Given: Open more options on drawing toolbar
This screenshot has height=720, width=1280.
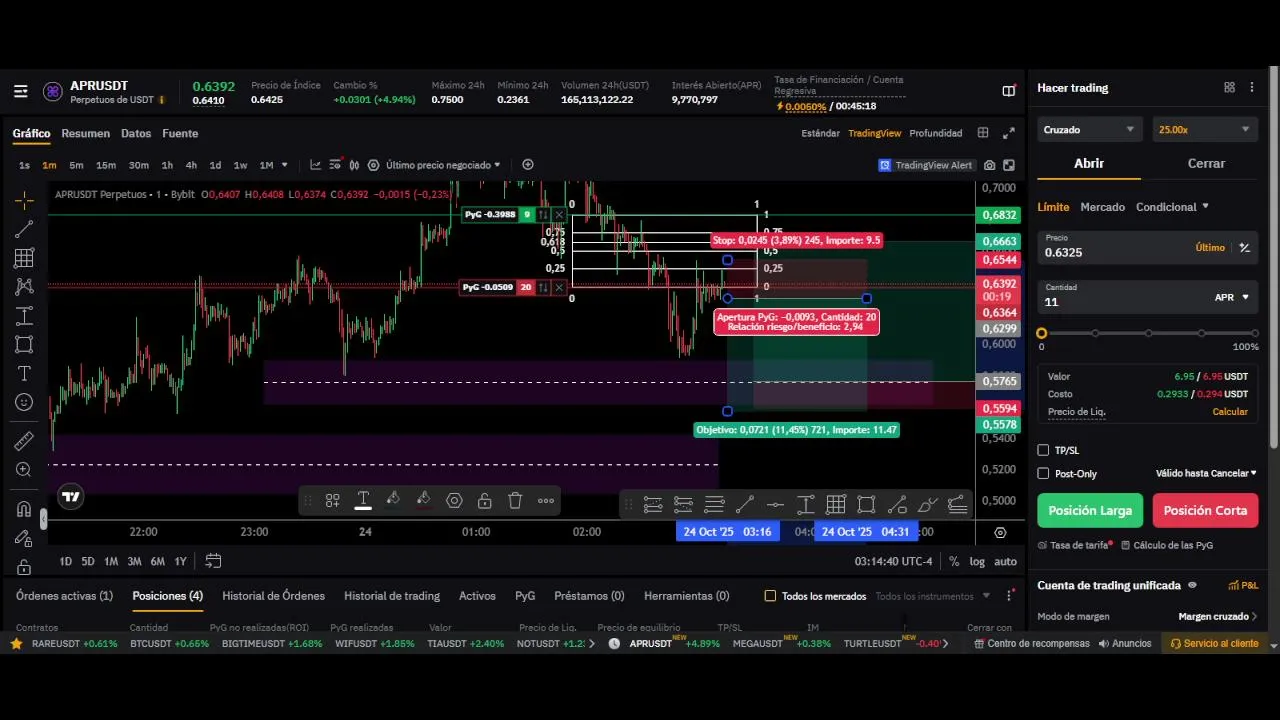Looking at the screenshot, I should (x=546, y=501).
